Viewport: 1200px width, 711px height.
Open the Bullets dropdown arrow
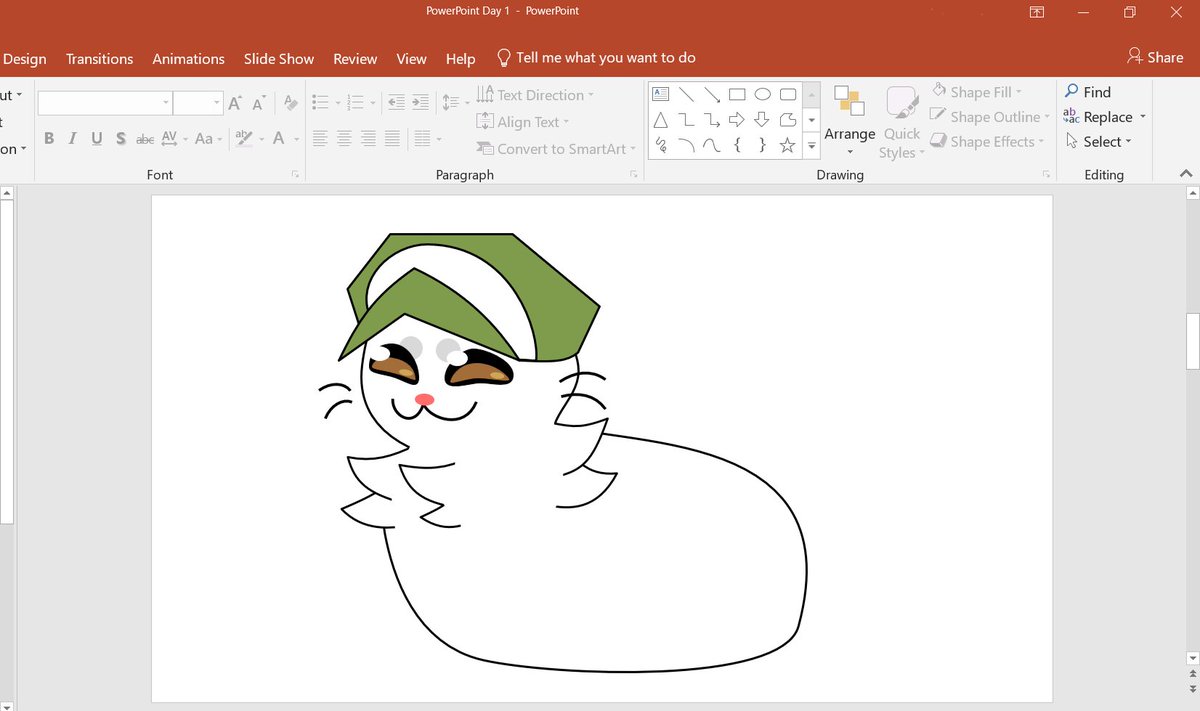pyautogui.click(x=338, y=103)
